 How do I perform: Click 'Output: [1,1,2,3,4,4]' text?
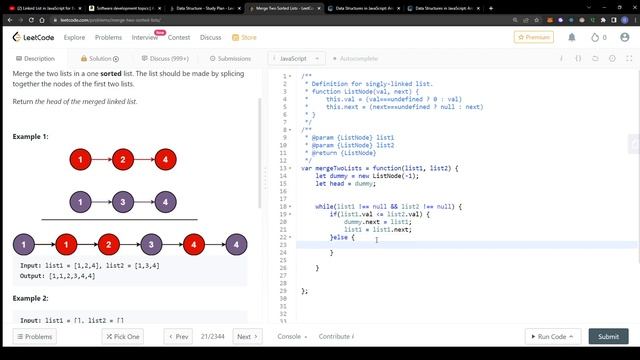point(58,276)
